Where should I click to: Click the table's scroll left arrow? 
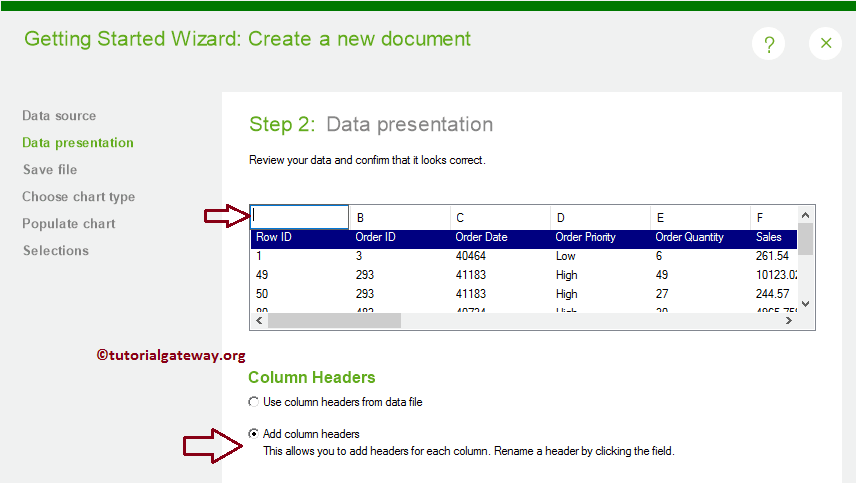(x=259, y=321)
